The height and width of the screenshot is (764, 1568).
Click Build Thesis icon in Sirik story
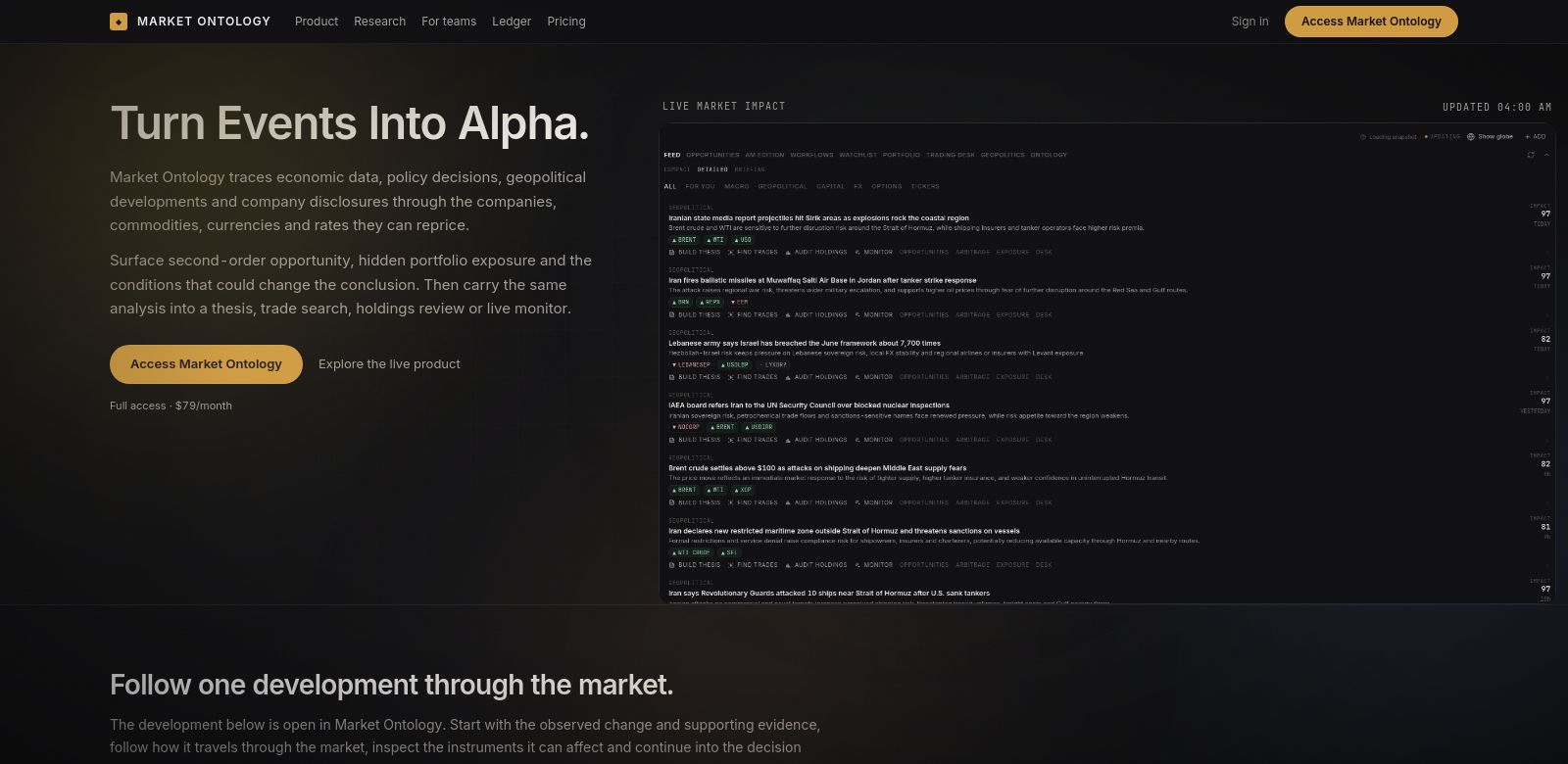672,253
